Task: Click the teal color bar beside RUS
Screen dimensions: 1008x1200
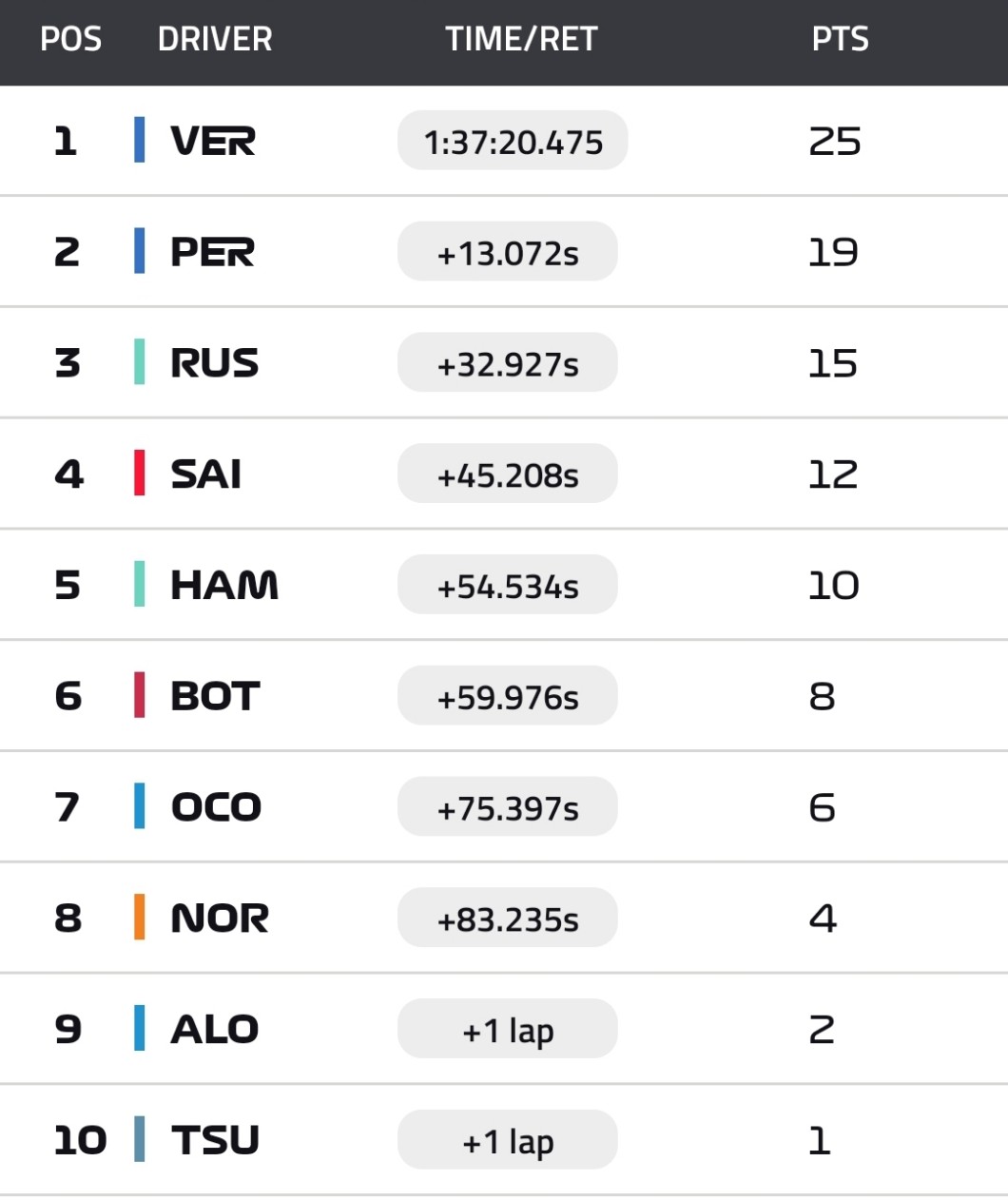Action: coord(140,363)
